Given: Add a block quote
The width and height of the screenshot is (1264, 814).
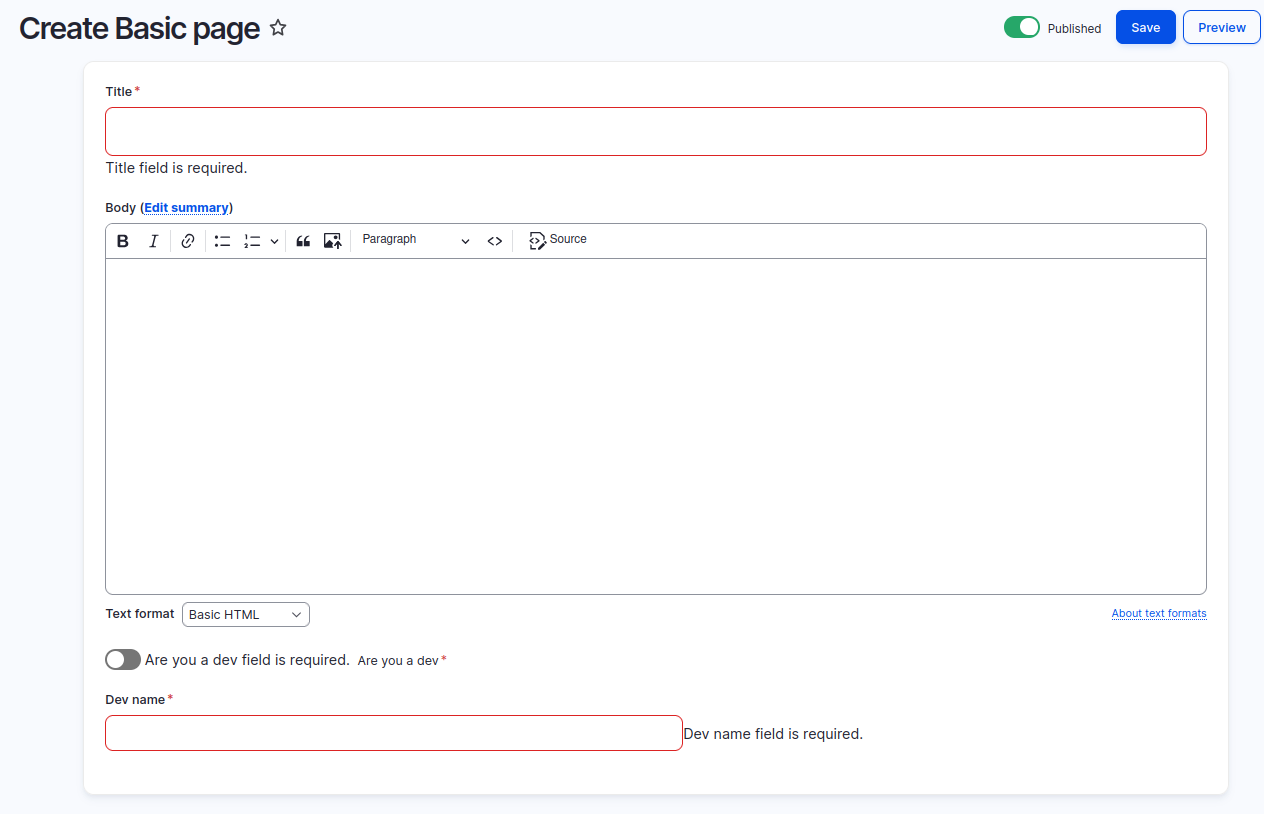Looking at the screenshot, I should pos(303,241).
